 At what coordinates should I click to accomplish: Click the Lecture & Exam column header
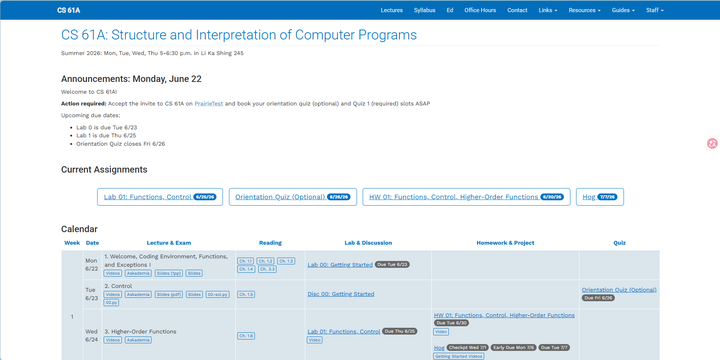[169, 243]
